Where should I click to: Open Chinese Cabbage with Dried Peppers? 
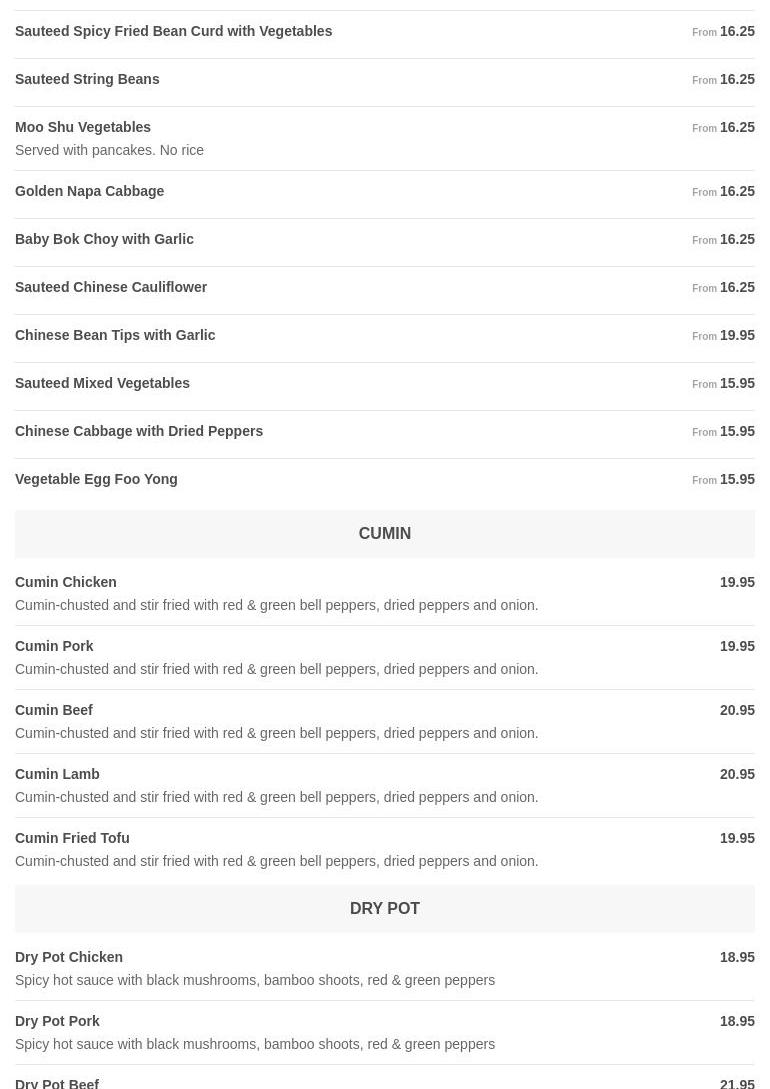139,432
